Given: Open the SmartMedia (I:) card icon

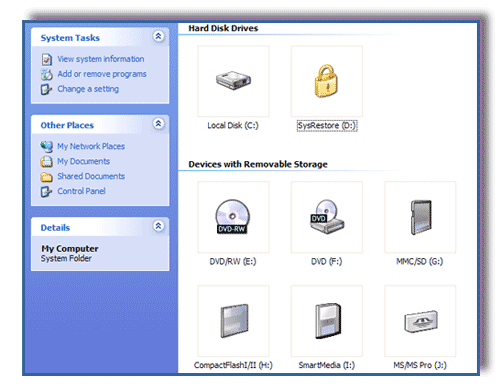Looking at the screenshot, I should pyautogui.click(x=328, y=321).
